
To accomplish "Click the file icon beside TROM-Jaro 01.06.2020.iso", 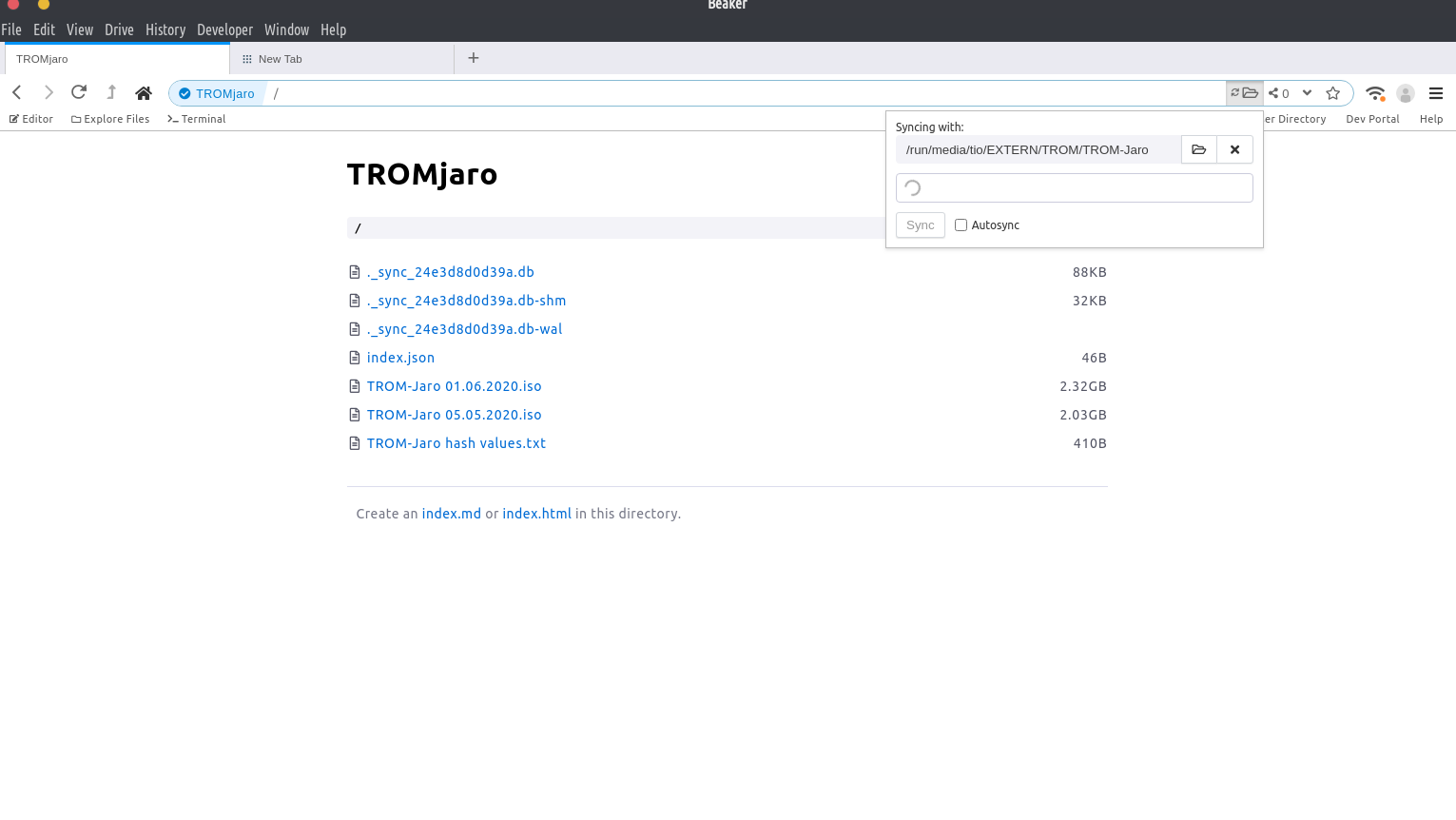I will pos(355,386).
